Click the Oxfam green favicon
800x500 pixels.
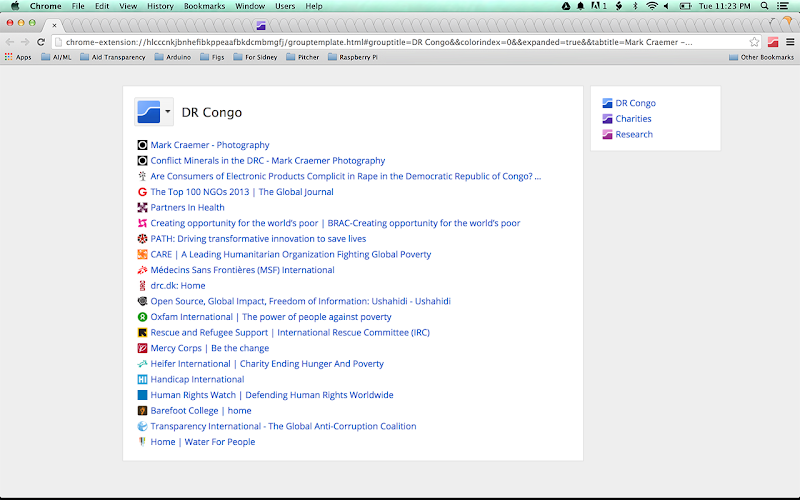pyautogui.click(x=142, y=317)
